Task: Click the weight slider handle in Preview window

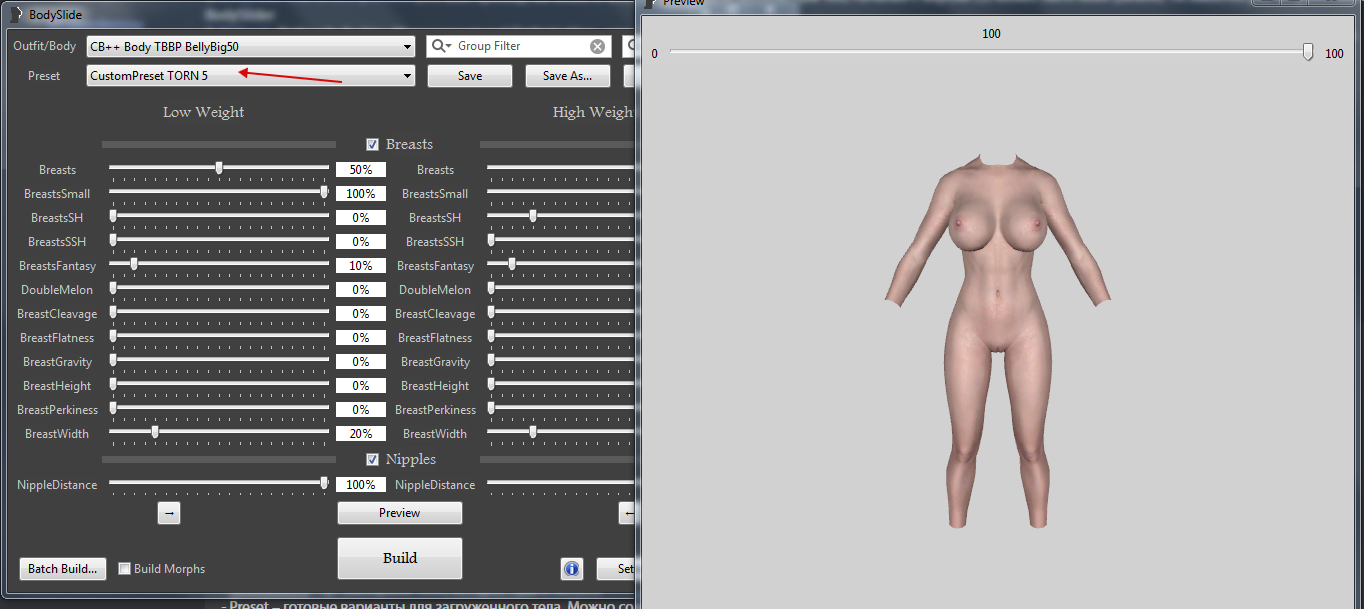Action: tap(1308, 52)
